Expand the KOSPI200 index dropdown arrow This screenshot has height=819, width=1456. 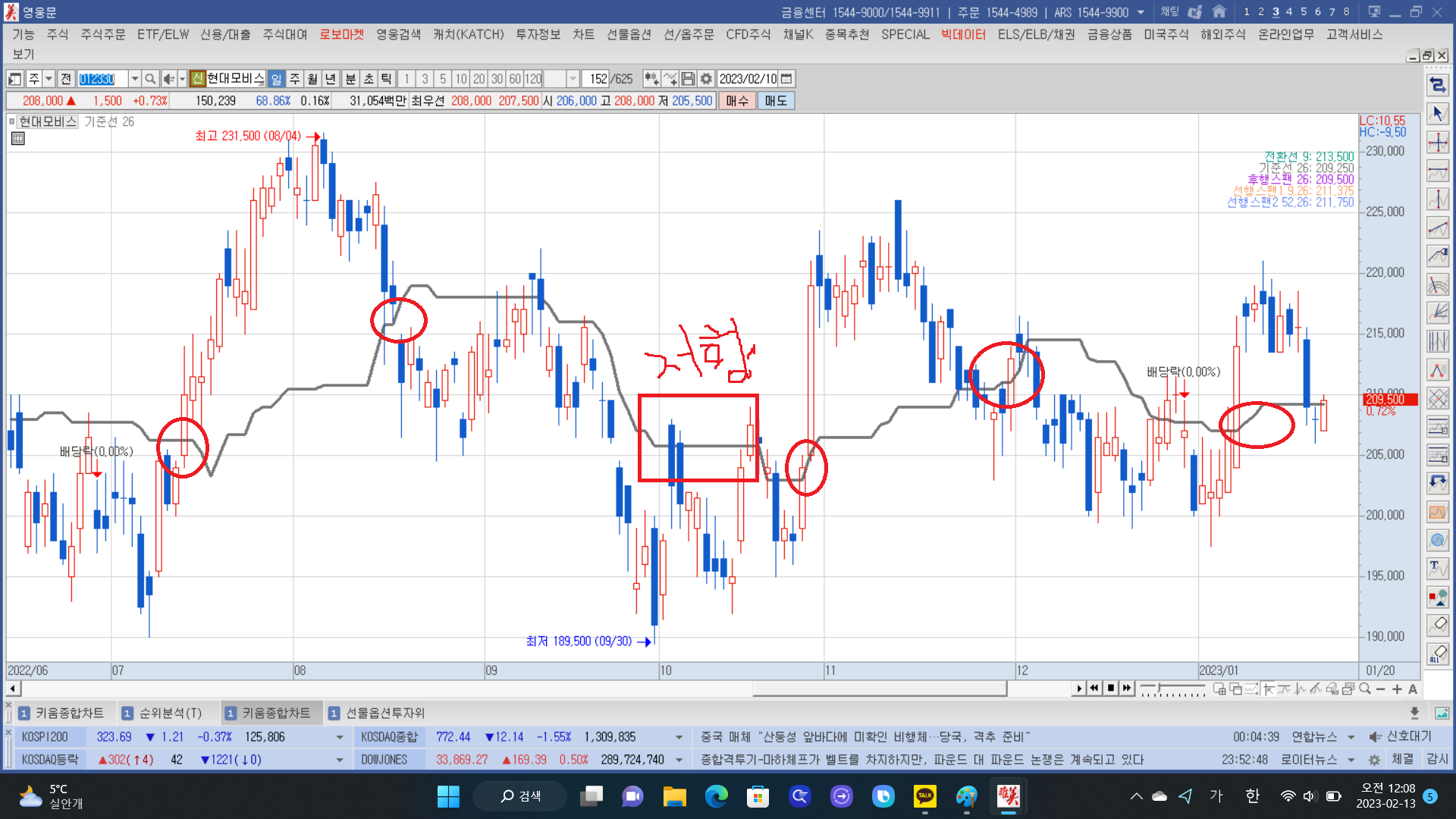(339, 737)
